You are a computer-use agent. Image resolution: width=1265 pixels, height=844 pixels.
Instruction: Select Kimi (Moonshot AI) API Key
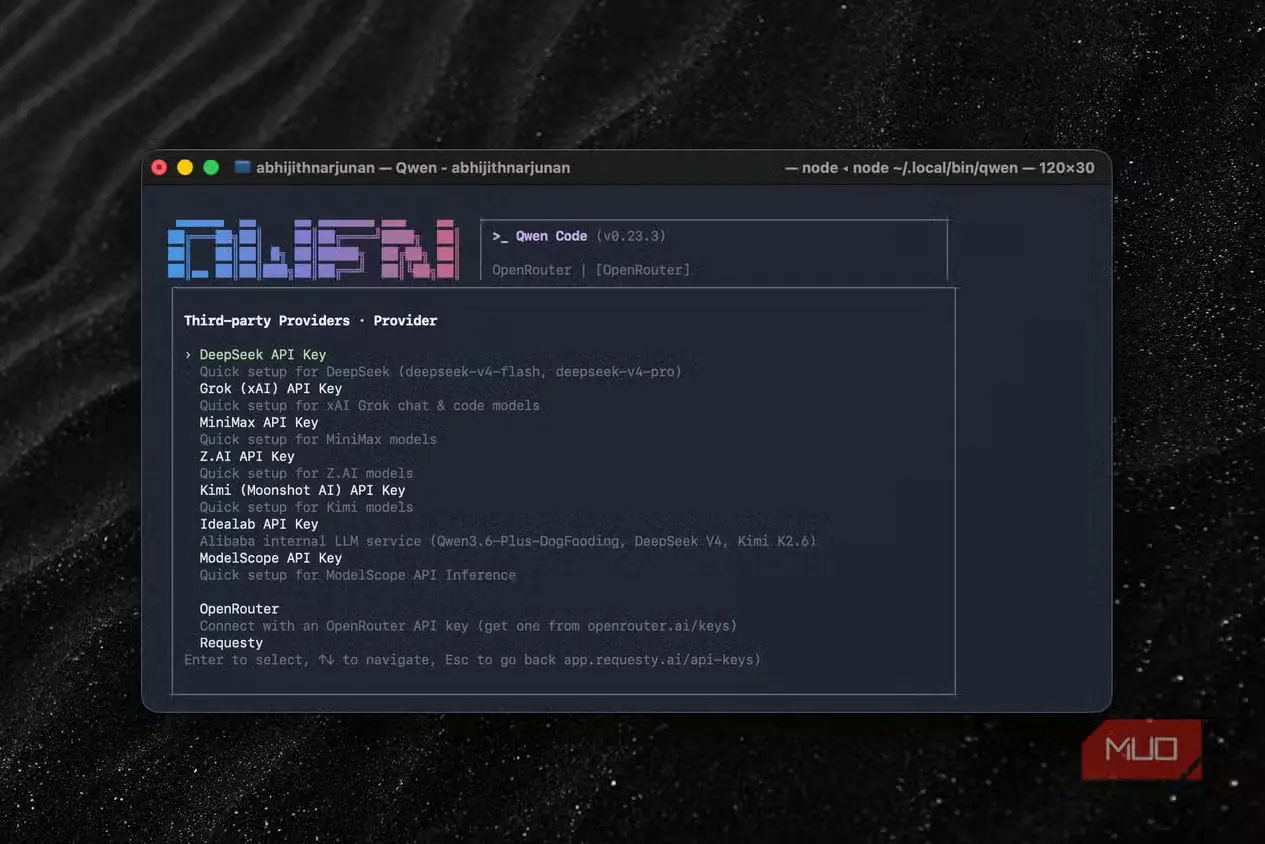pyautogui.click(x=302, y=491)
